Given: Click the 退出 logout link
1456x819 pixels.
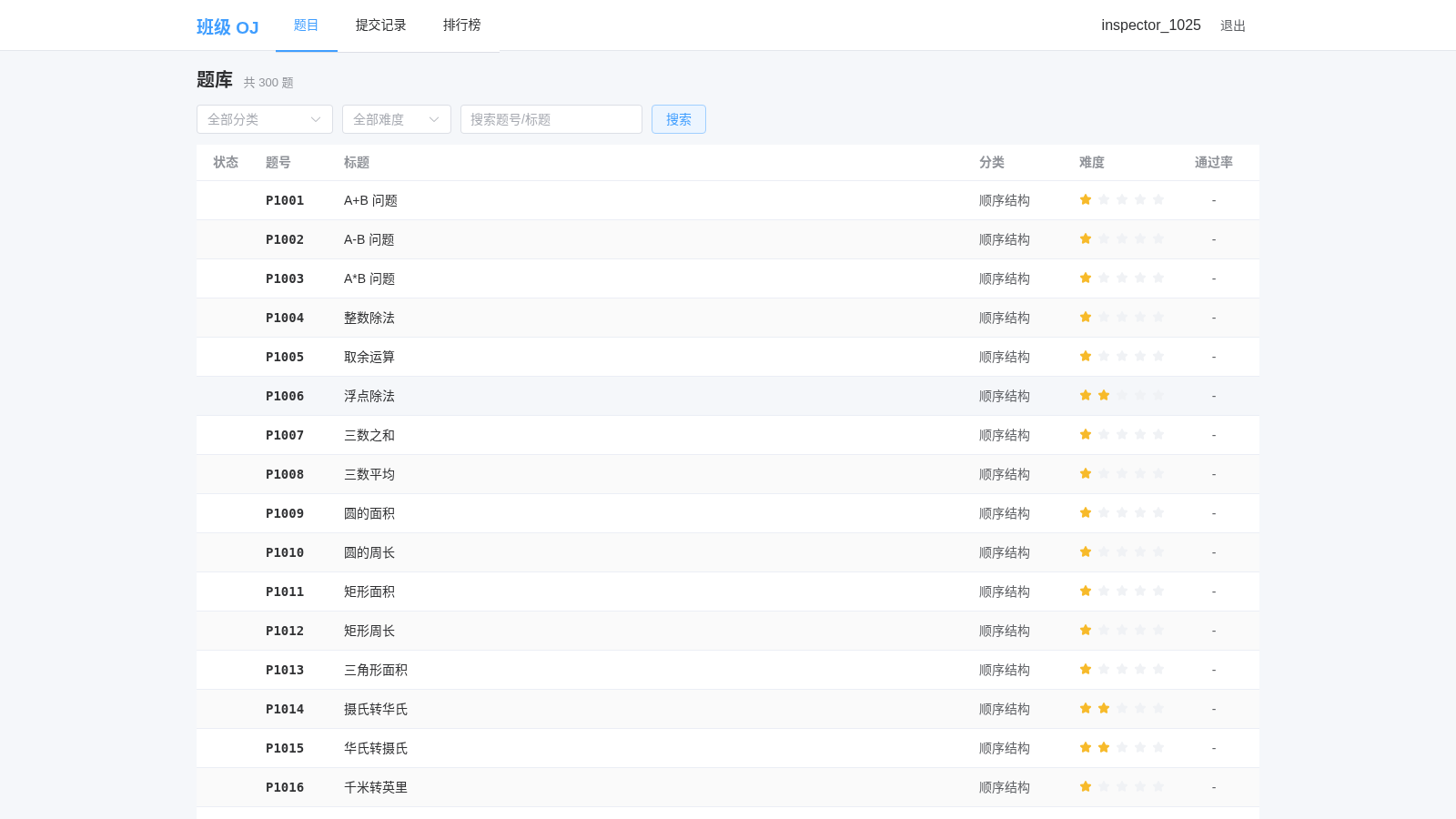Looking at the screenshot, I should [1233, 25].
